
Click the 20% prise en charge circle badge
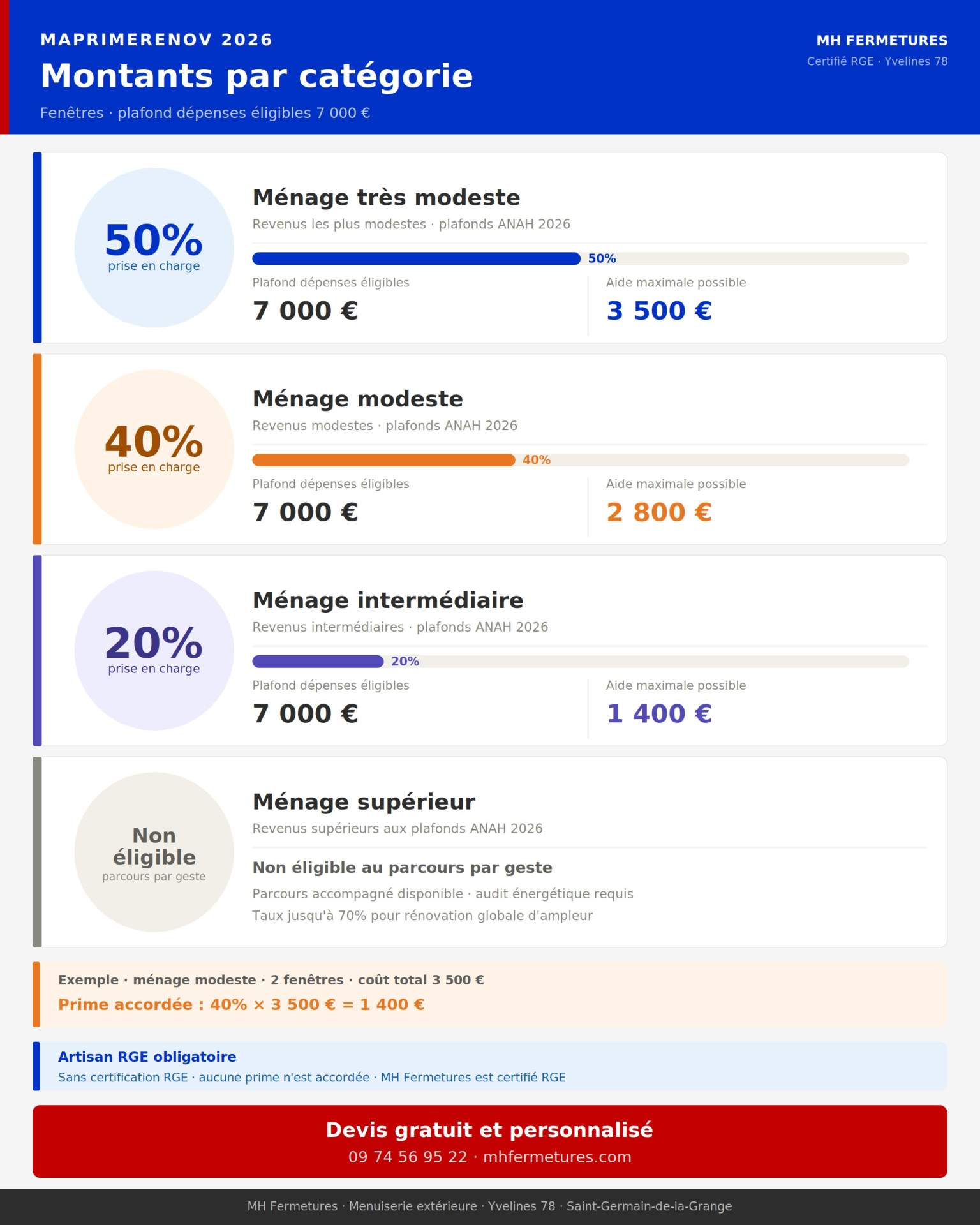point(154,650)
